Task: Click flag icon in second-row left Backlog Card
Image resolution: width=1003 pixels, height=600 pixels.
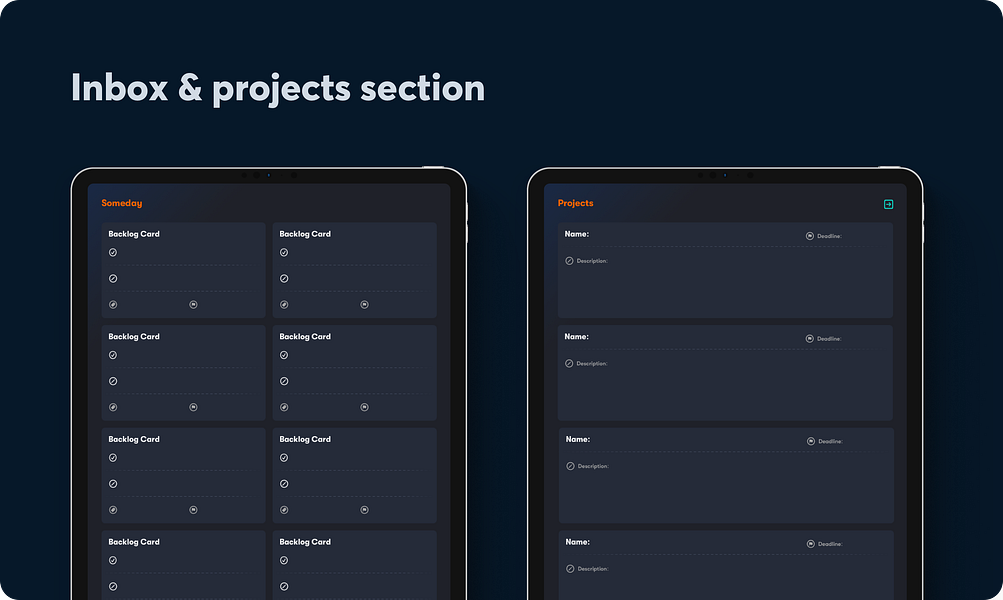Action: 193,407
